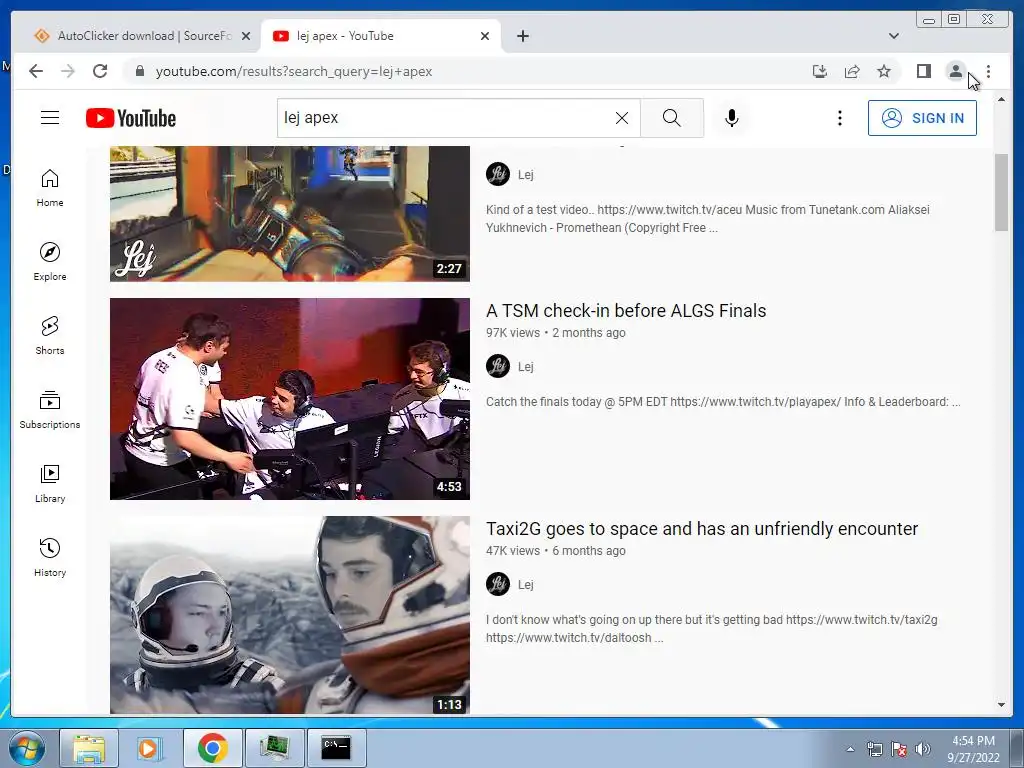Open video A TSM check-in before ALGS Finals
Viewport: 1024px width, 768px height.
tap(626, 311)
